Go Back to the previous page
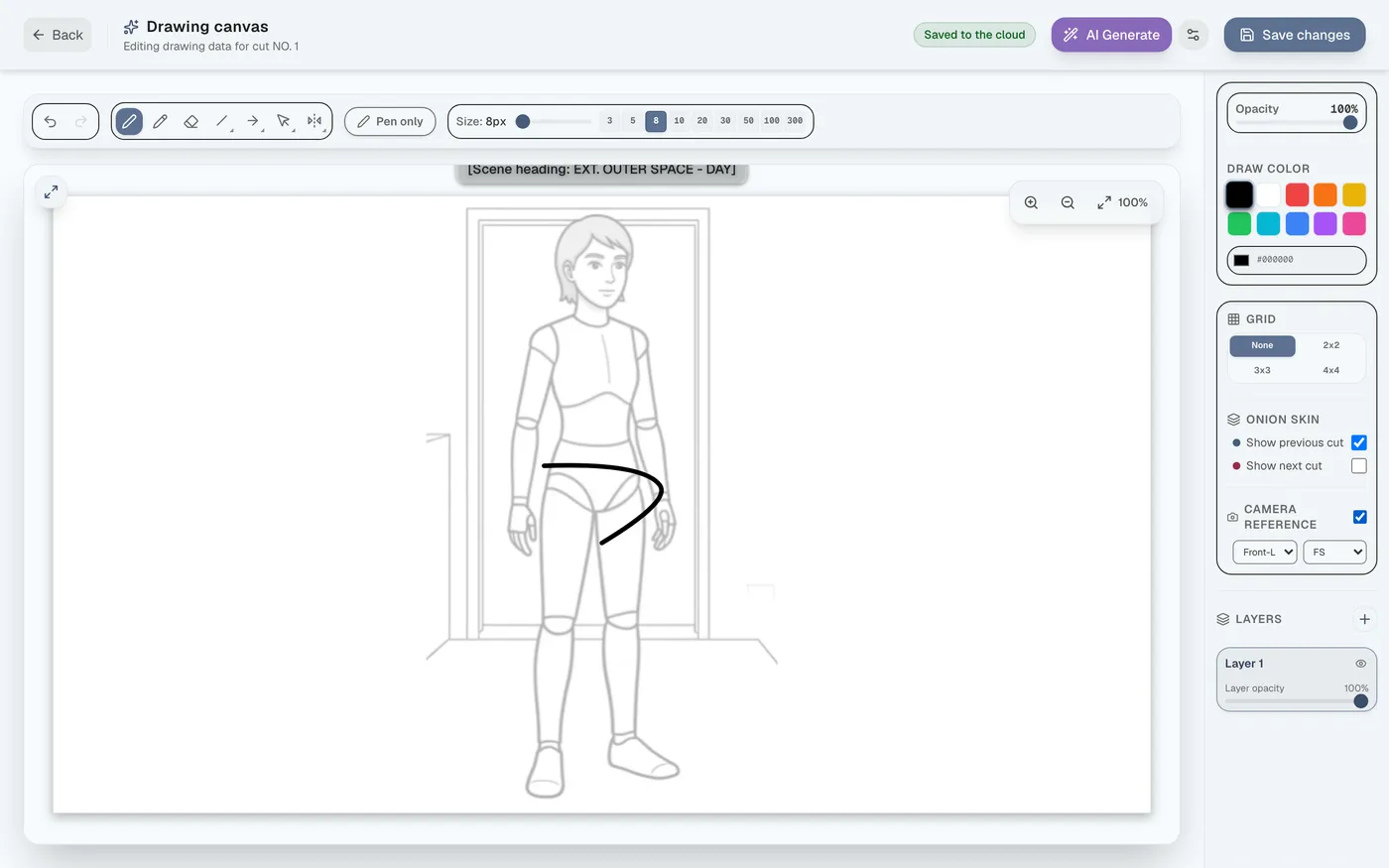1389x868 pixels. [x=58, y=35]
